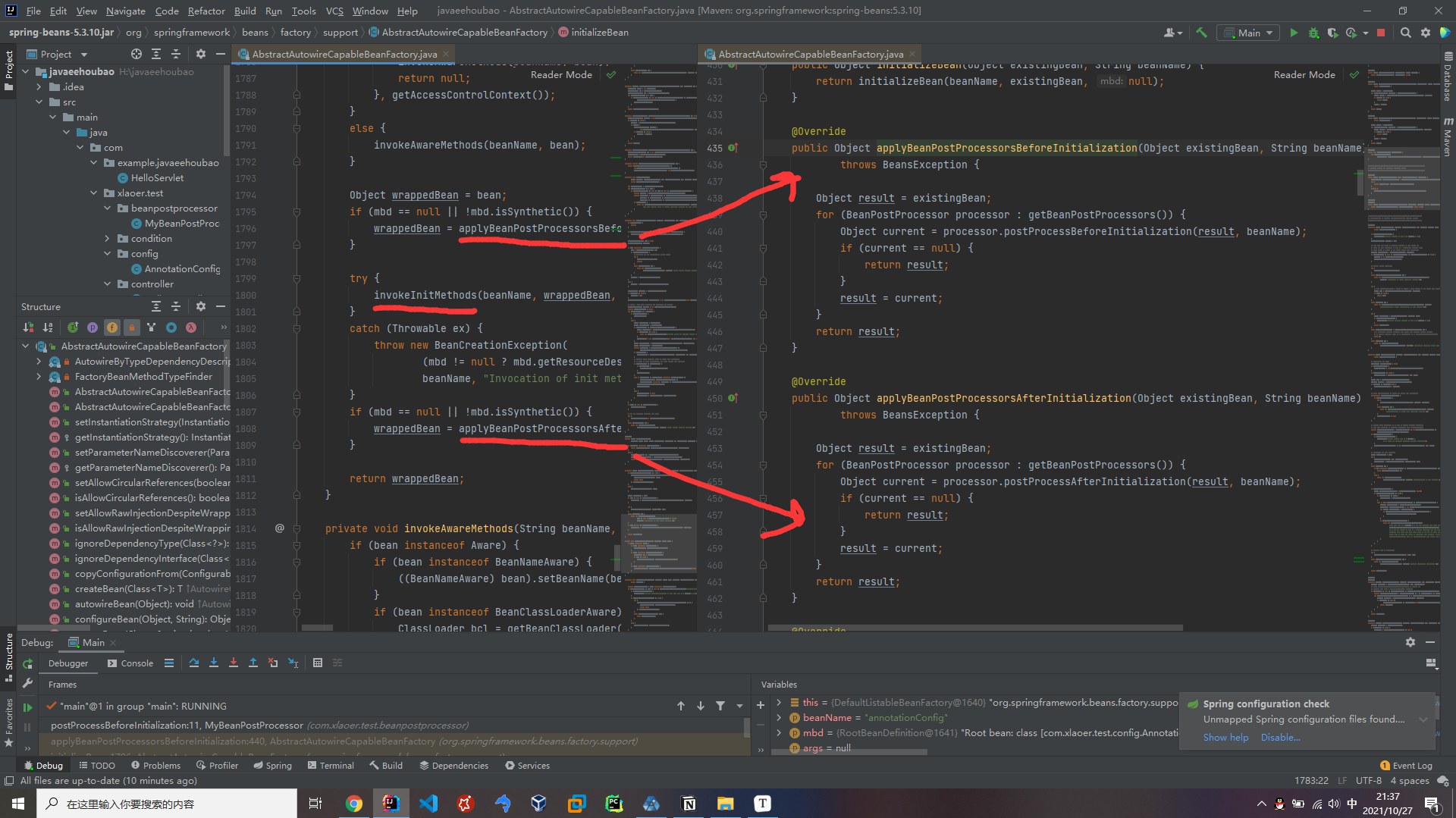Click Drop Frame debugger icon
The height and width of the screenshot is (818, 1456).
pos(273,663)
